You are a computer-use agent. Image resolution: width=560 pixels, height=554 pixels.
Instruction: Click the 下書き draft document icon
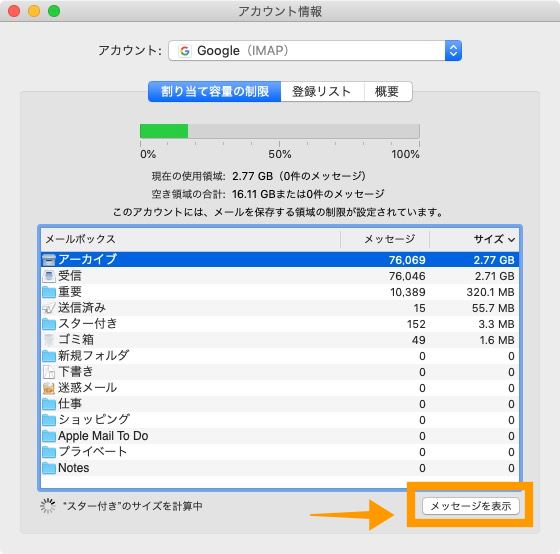(x=49, y=372)
